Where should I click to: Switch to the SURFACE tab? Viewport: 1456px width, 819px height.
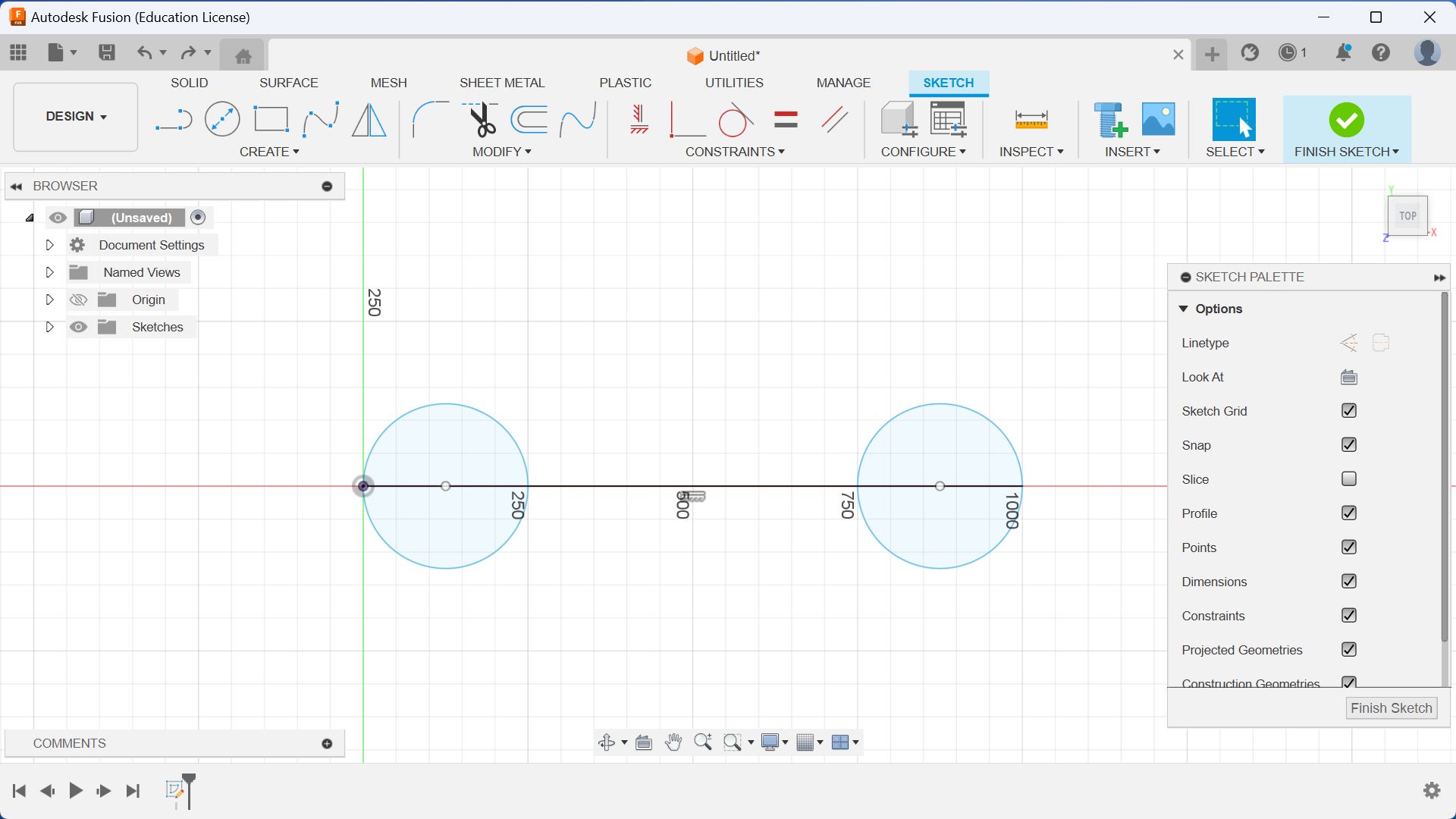287,83
